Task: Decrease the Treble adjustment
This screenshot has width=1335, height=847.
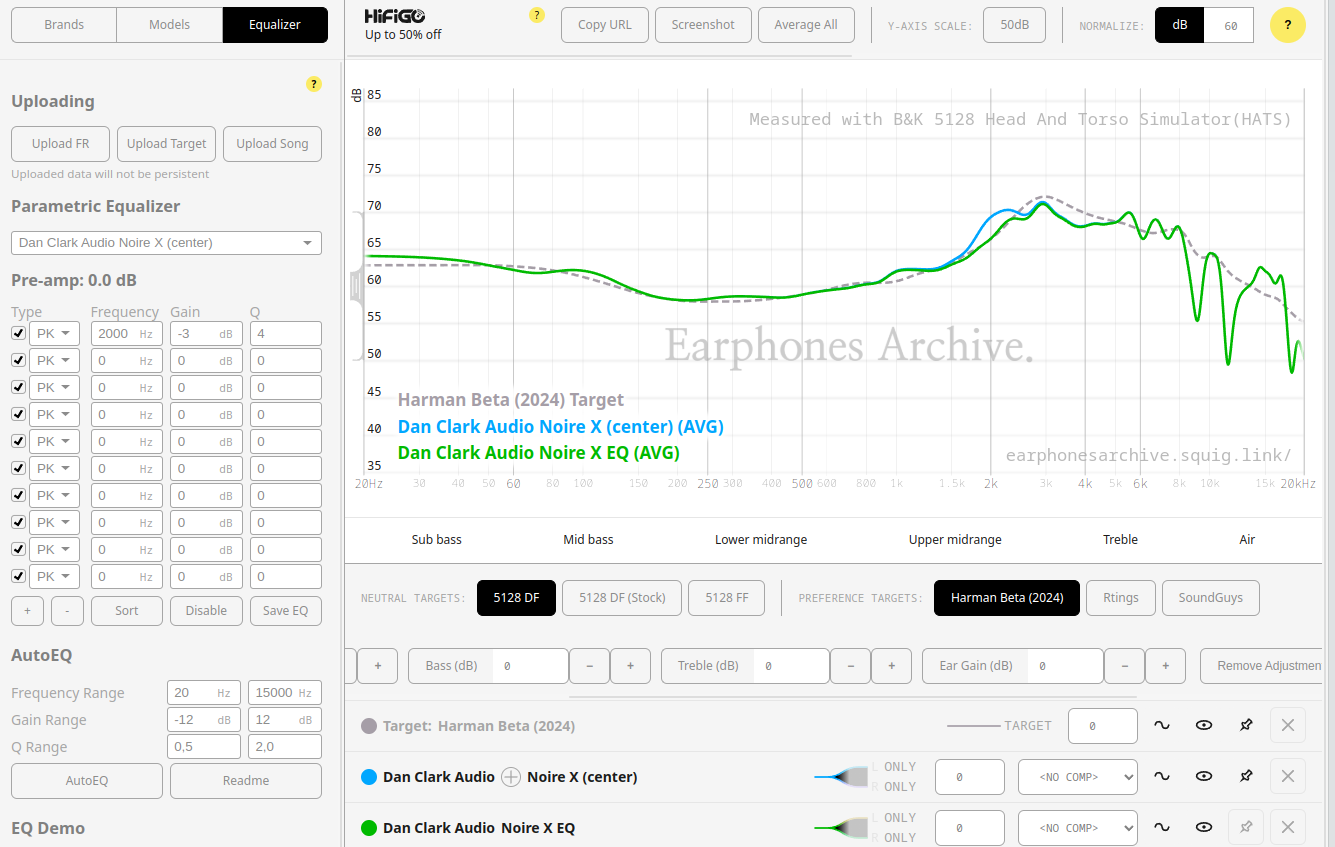Action: point(851,666)
